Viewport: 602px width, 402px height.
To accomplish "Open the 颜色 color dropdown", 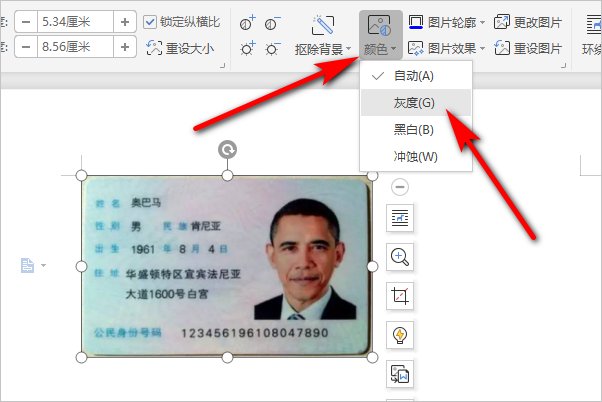I will (x=380, y=35).
